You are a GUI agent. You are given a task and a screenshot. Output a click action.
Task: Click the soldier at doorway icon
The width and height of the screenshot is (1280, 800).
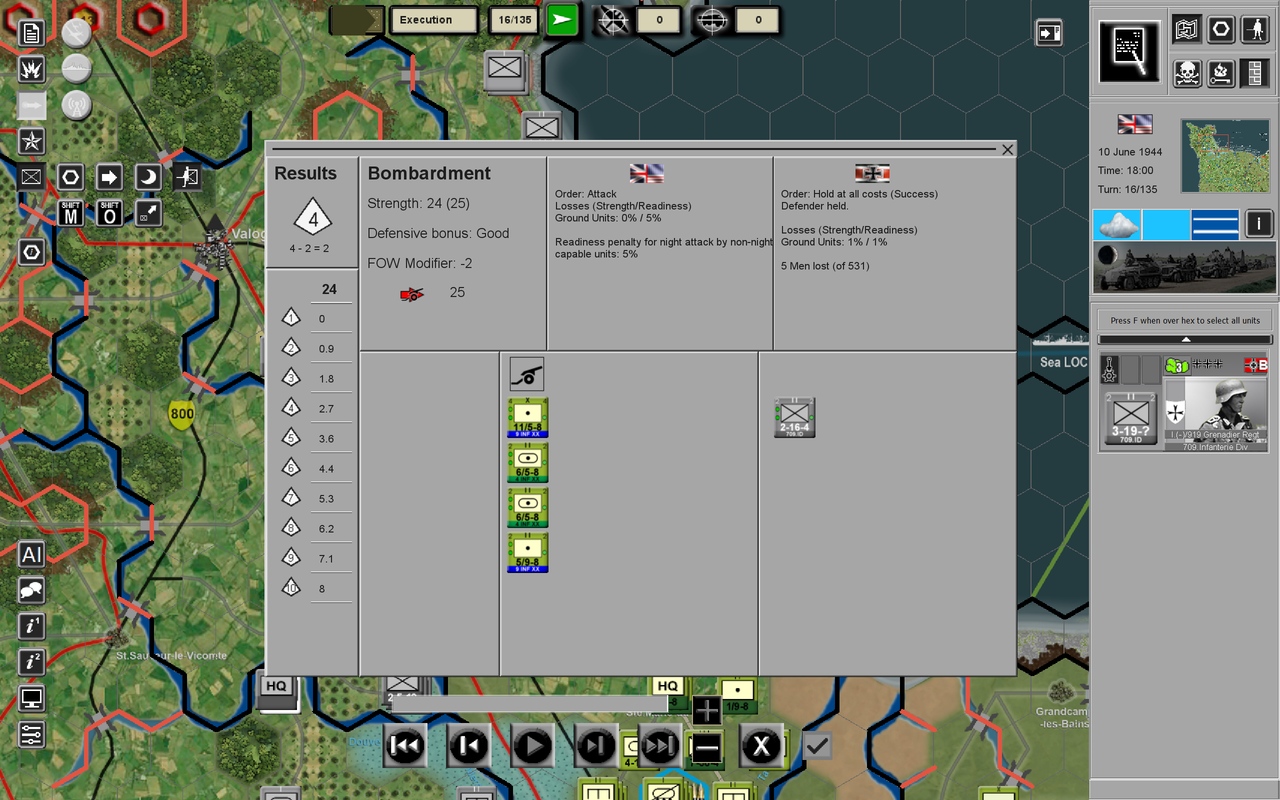click(x=187, y=178)
